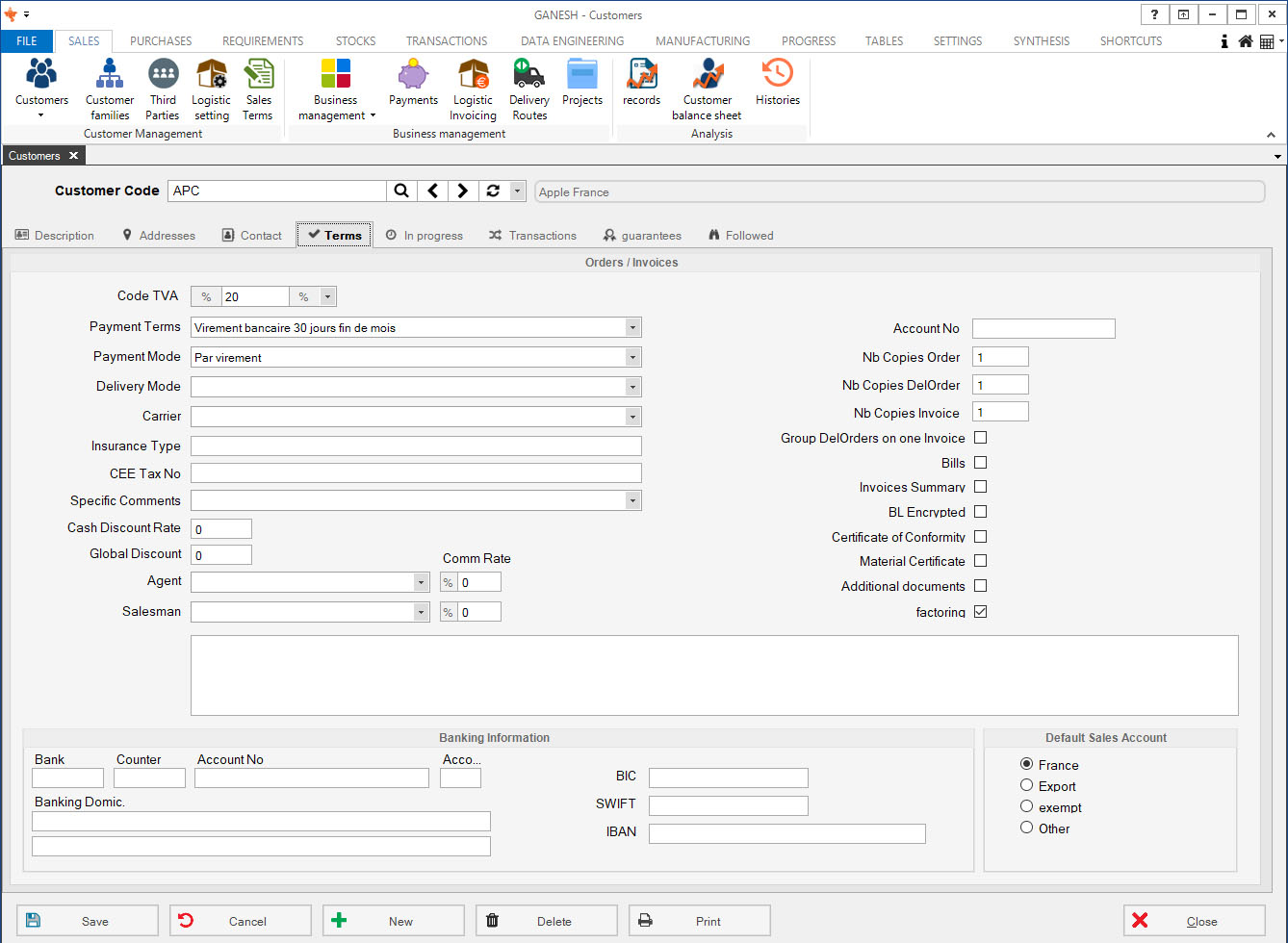Select the Export sales account radio button
1288x943 pixels.
click(1027, 785)
